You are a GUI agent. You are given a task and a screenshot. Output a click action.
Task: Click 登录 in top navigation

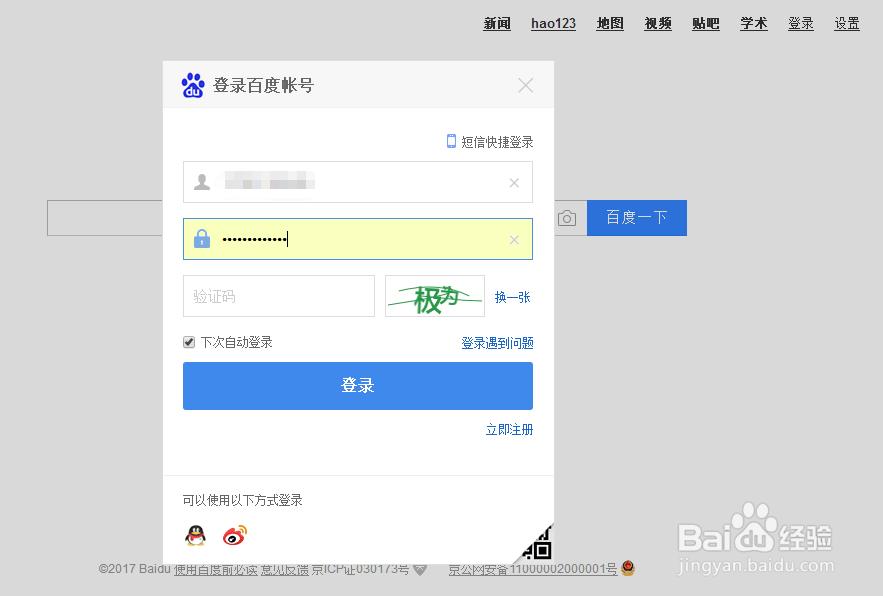pos(801,24)
